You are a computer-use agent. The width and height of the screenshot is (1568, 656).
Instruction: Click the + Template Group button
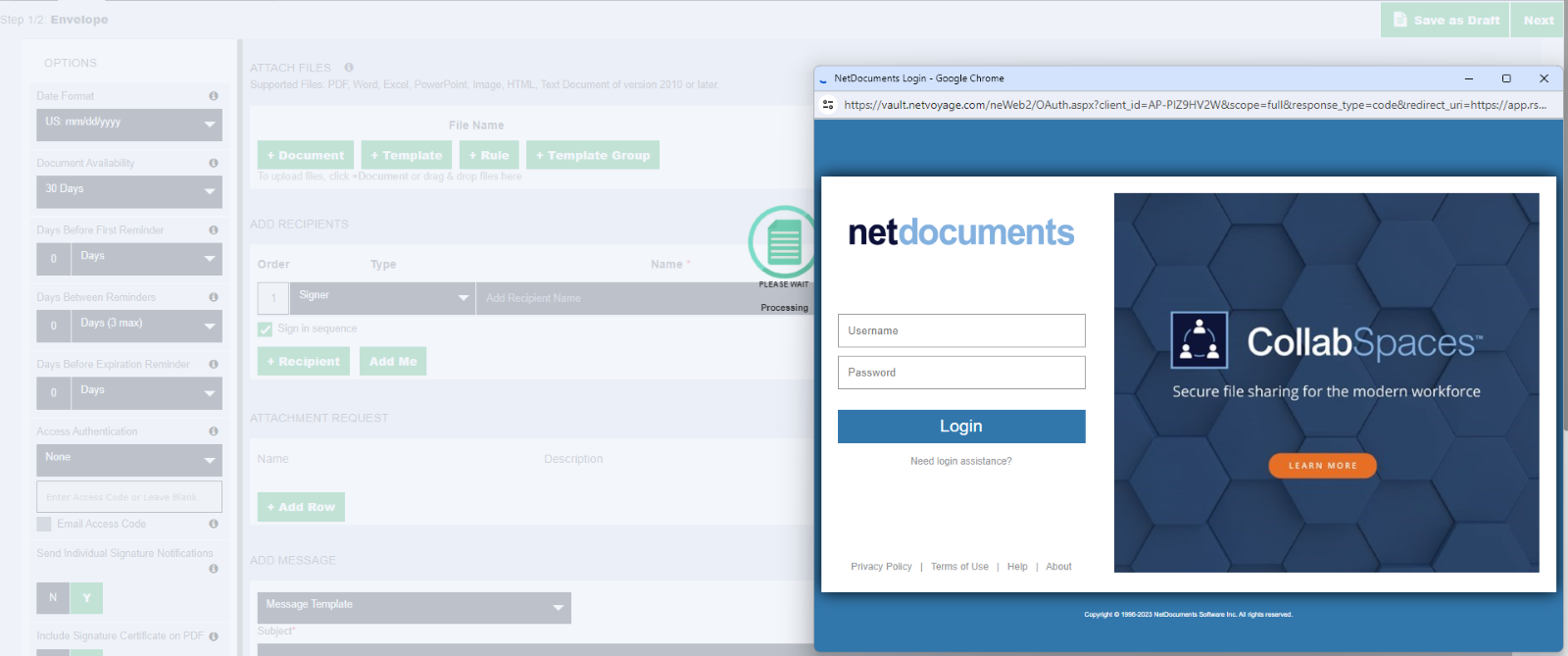pos(593,155)
